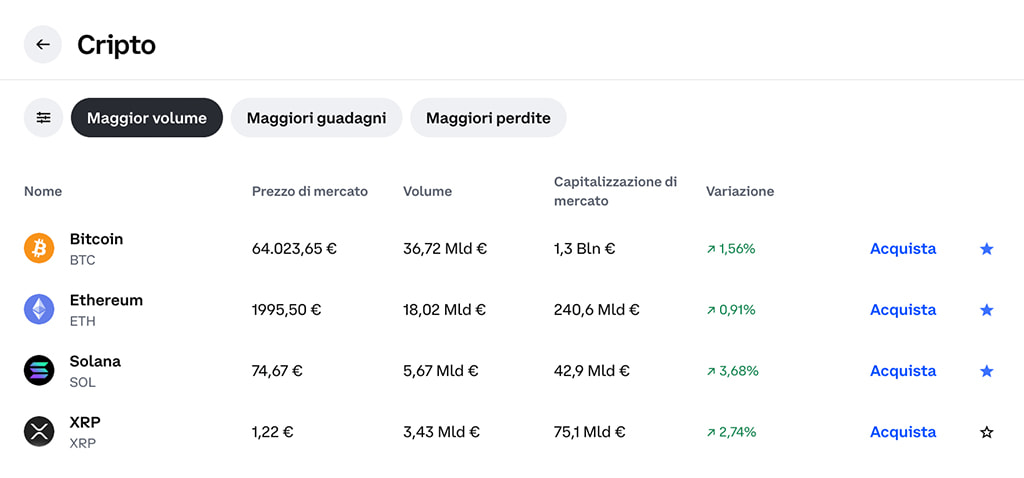Click Acquista for Ethereum
Viewport: 1024px width, 478px height.
pos(903,310)
